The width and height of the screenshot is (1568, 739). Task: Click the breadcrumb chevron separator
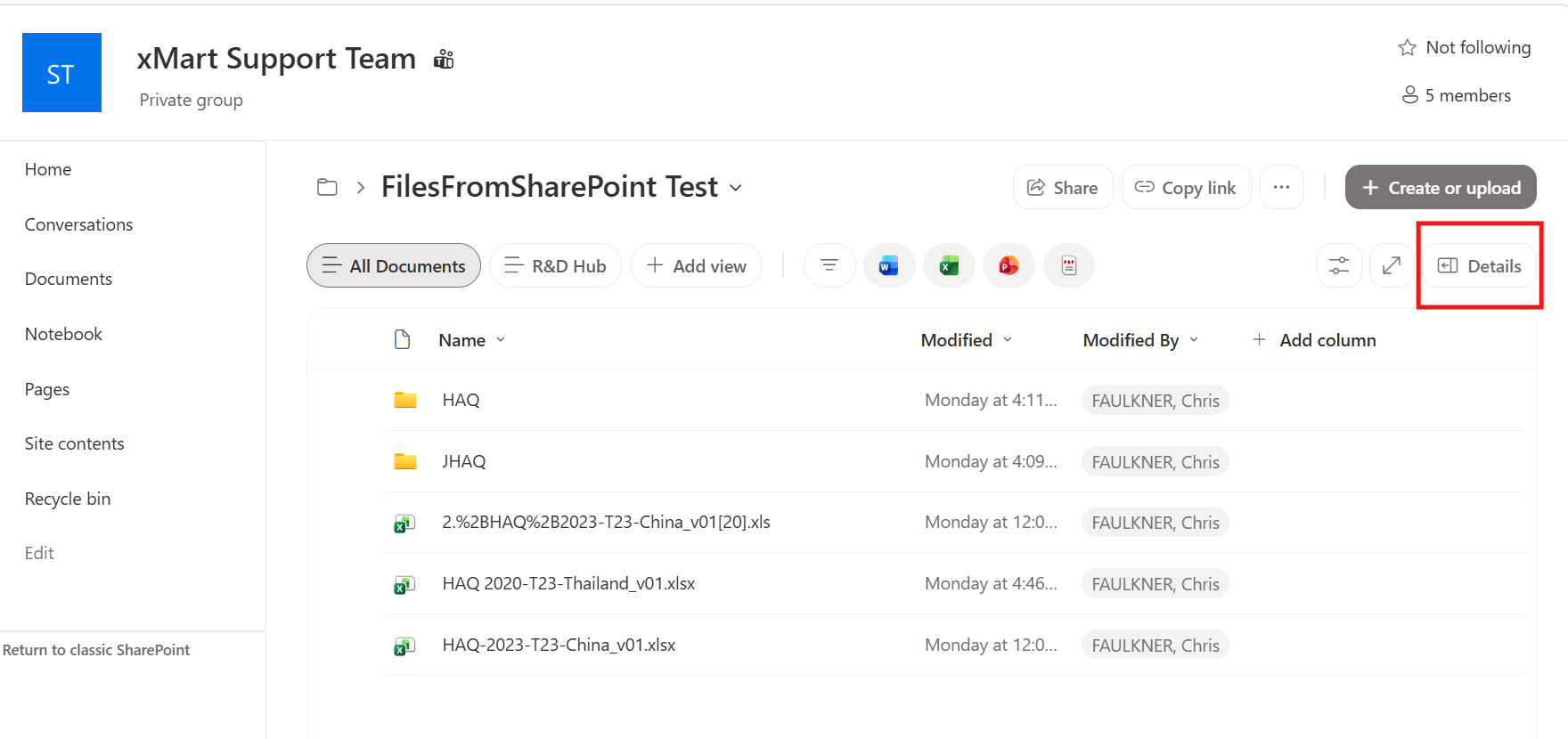[360, 187]
